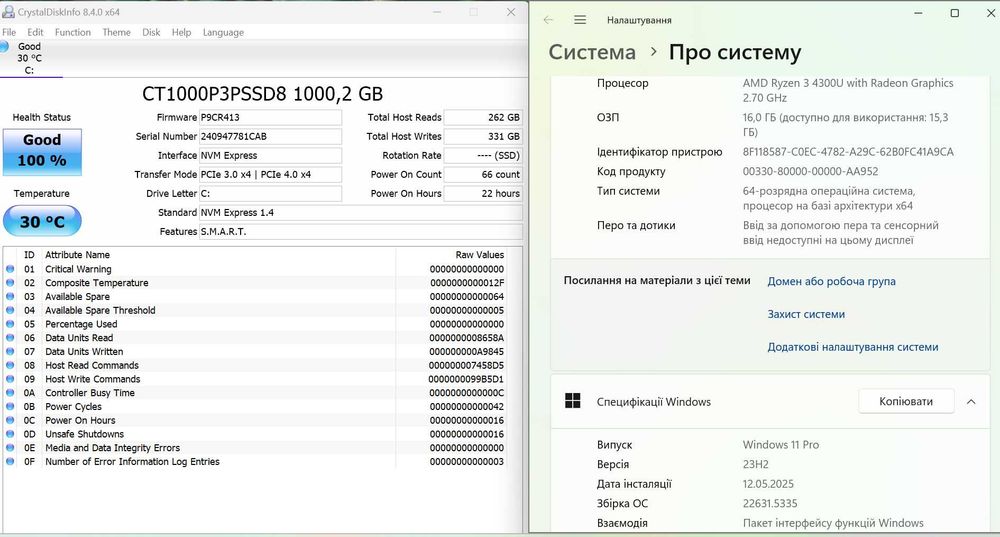
Task: Maximize the Settings window
Action: point(955,13)
